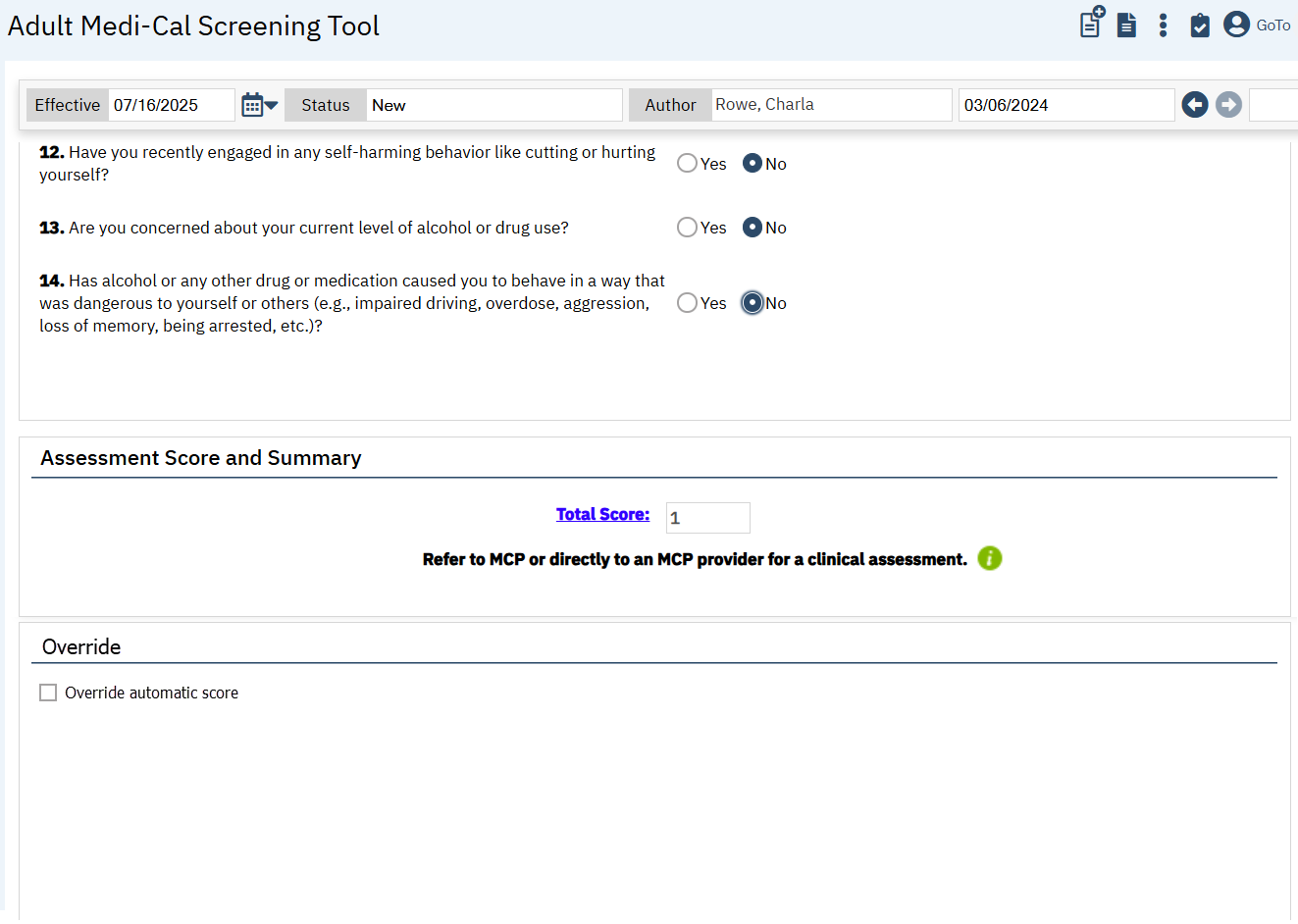Viewport: 1298px width, 924px height.
Task: Click the green info icon near referral text
Action: click(989, 558)
